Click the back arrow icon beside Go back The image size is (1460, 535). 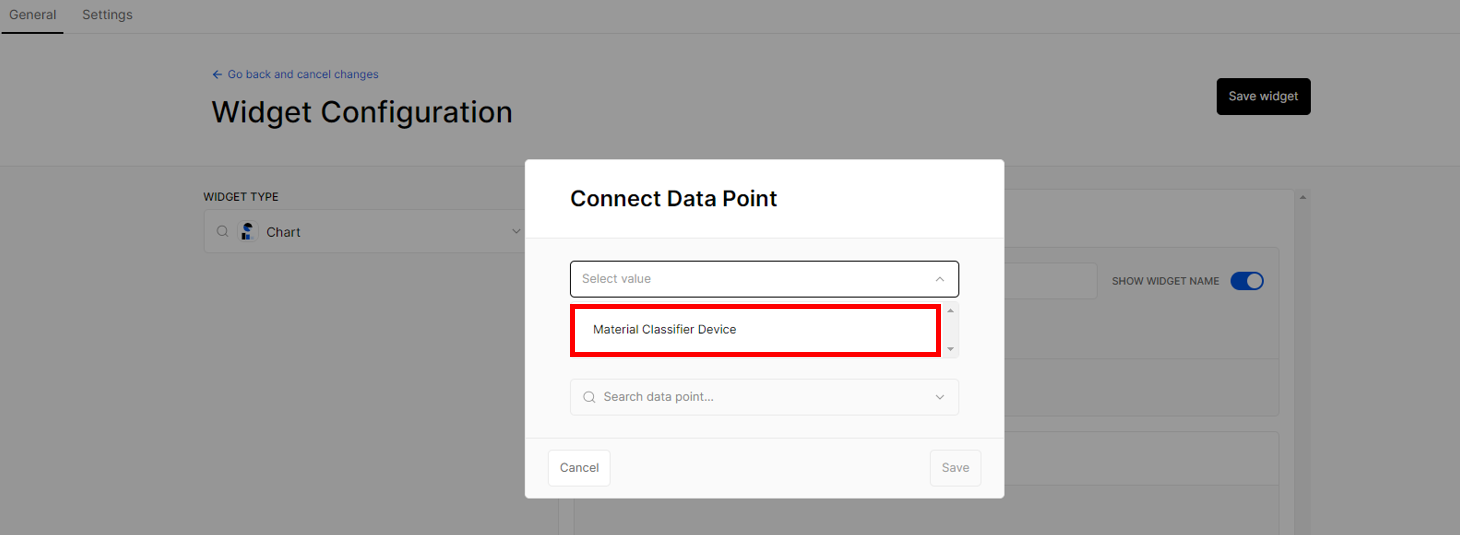tap(217, 74)
